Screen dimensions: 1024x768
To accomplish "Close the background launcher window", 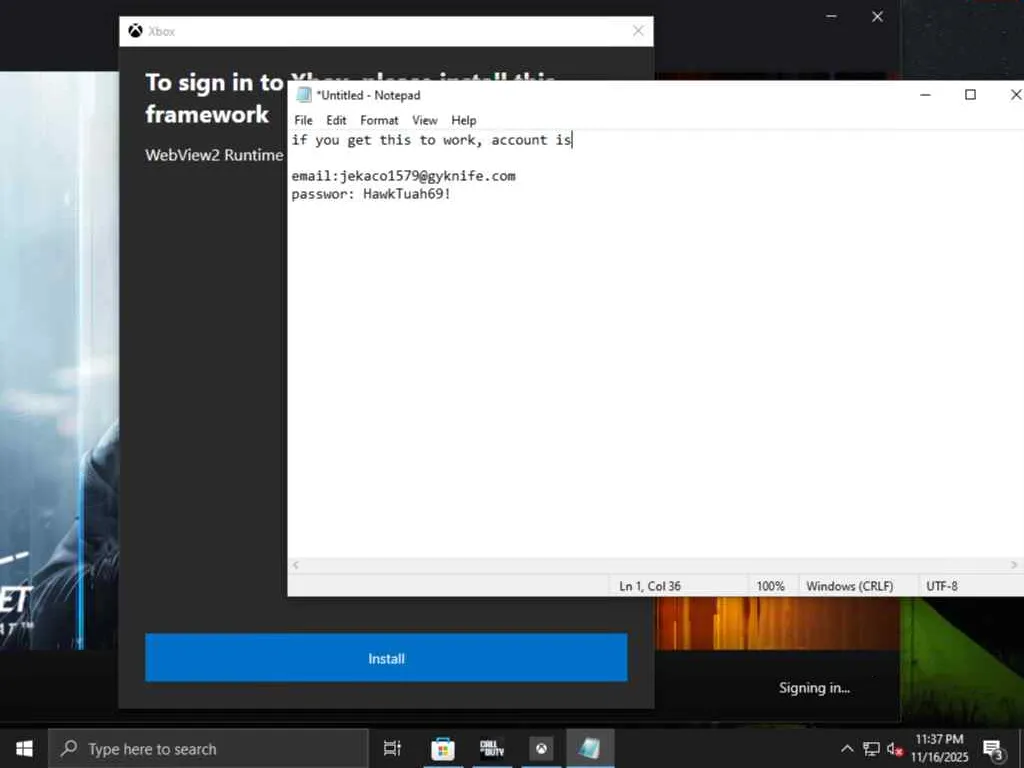I will (x=878, y=16).
